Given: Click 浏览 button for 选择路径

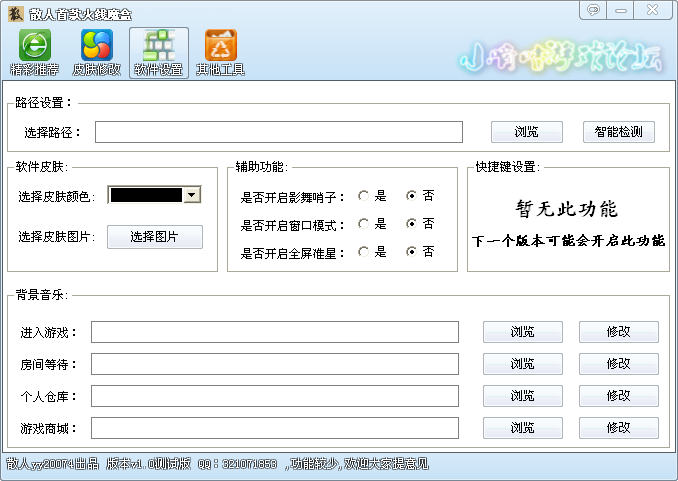Looking at the screenshot, I should click(527, 132).
